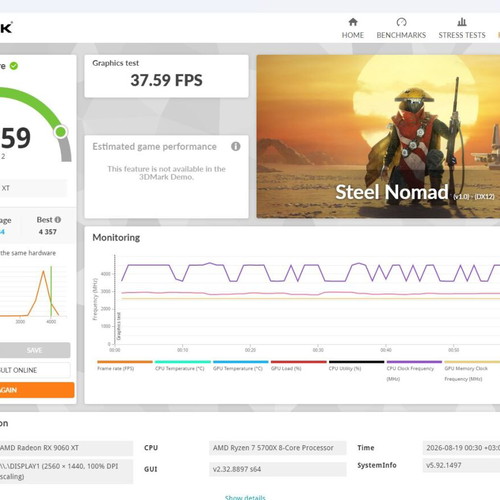The image size is (500, 500).
Task: Click the Steel Nomad title text
Action: click(x=392, y=192)
